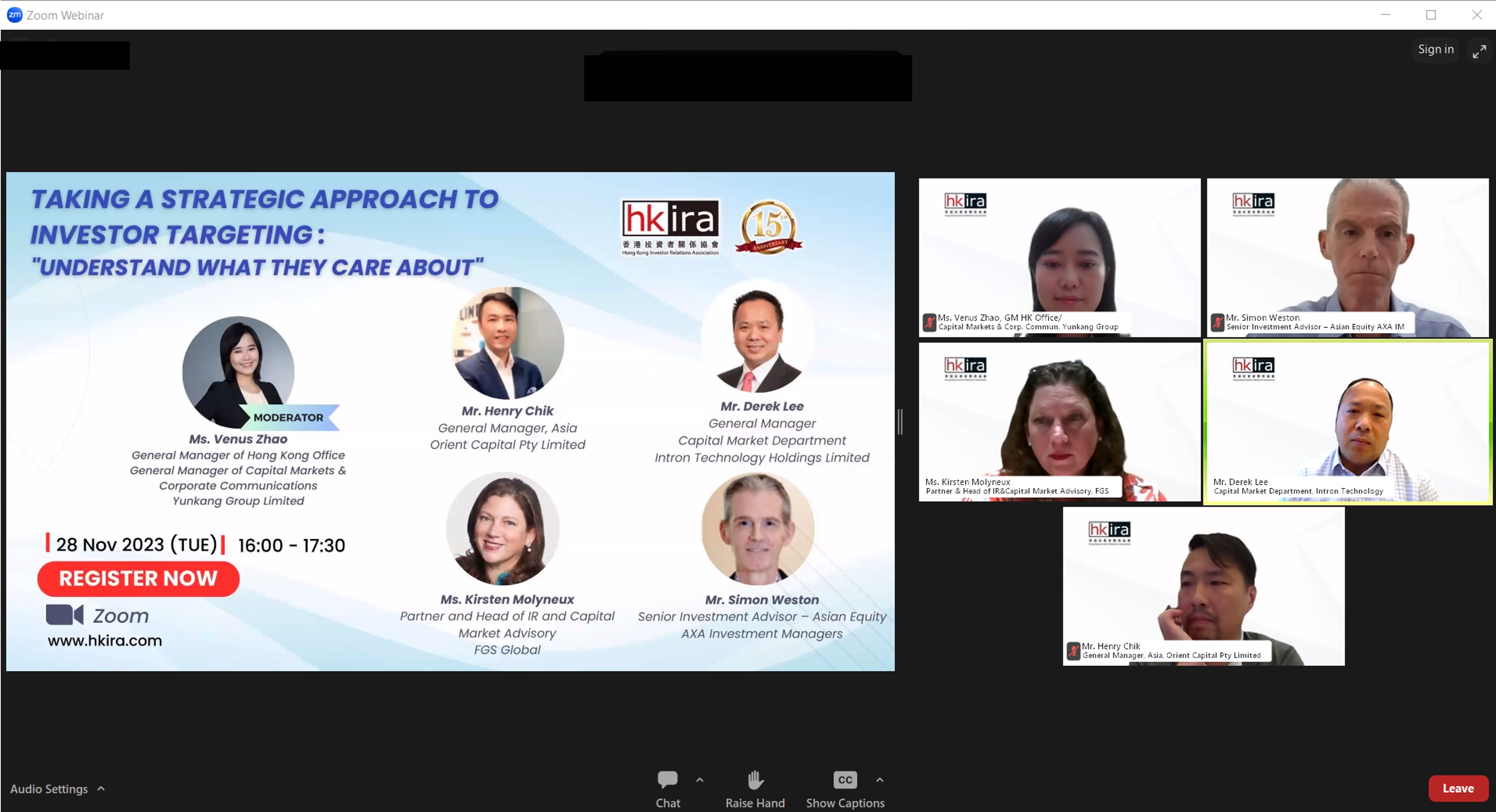
Task: Click Ms. Kirsten Molyneux slide portrait
Action: 503,529
